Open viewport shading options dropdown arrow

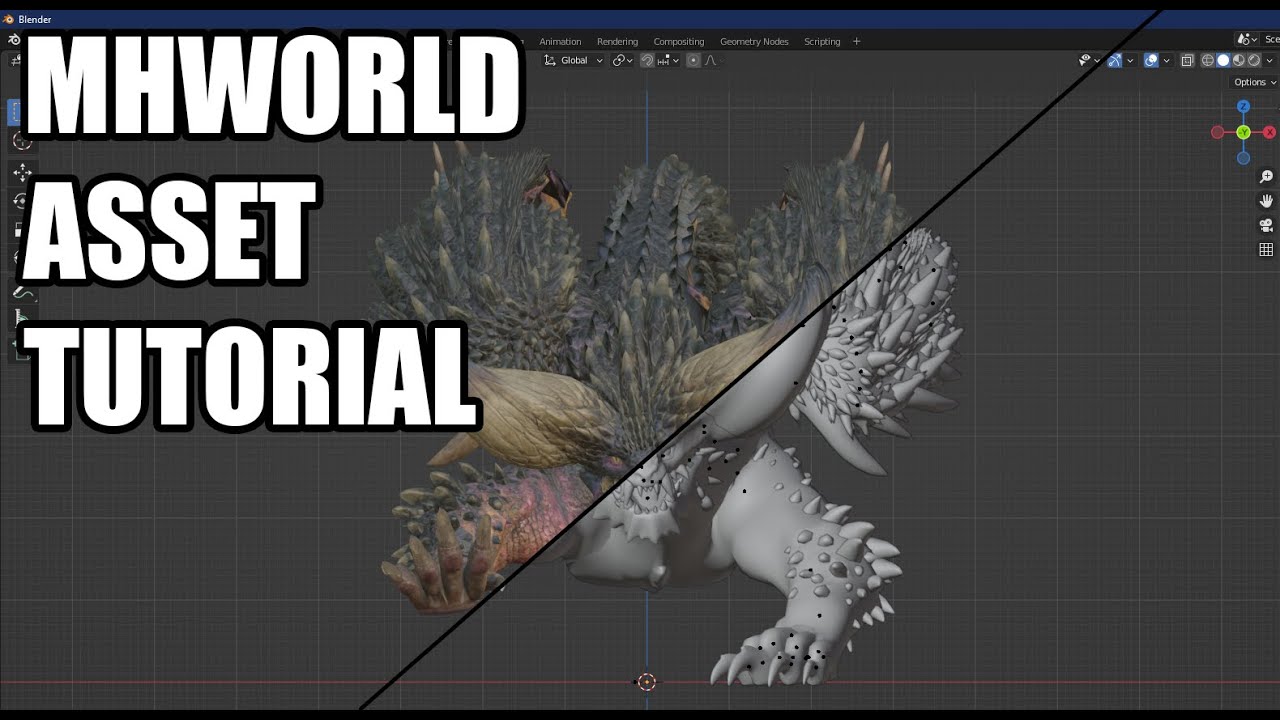tap(1270, 61)
